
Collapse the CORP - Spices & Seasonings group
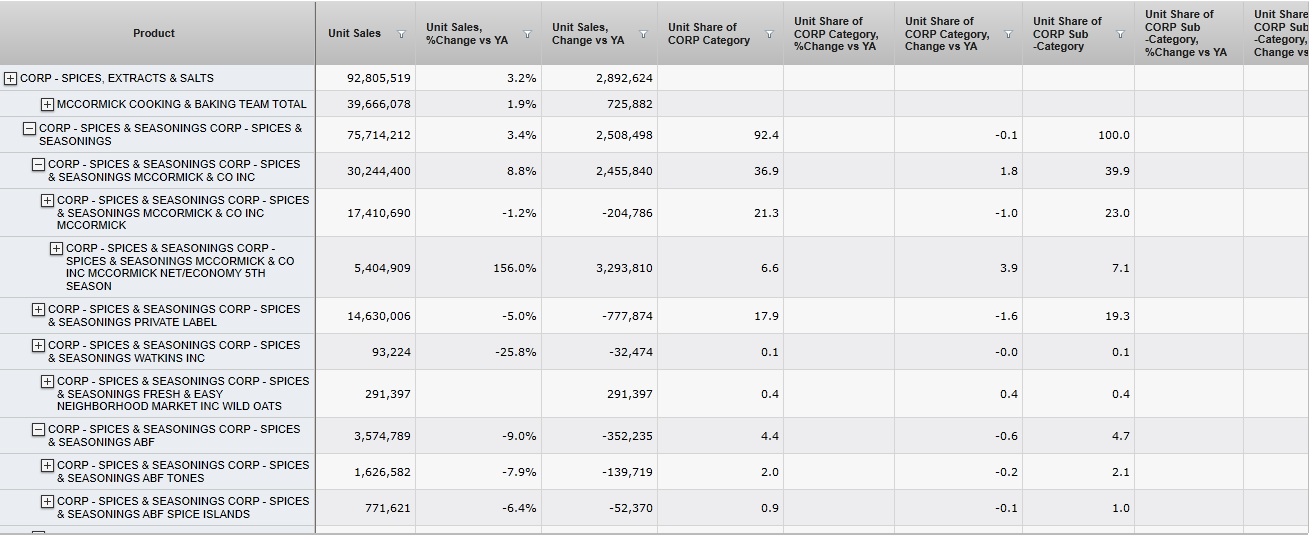30,129
